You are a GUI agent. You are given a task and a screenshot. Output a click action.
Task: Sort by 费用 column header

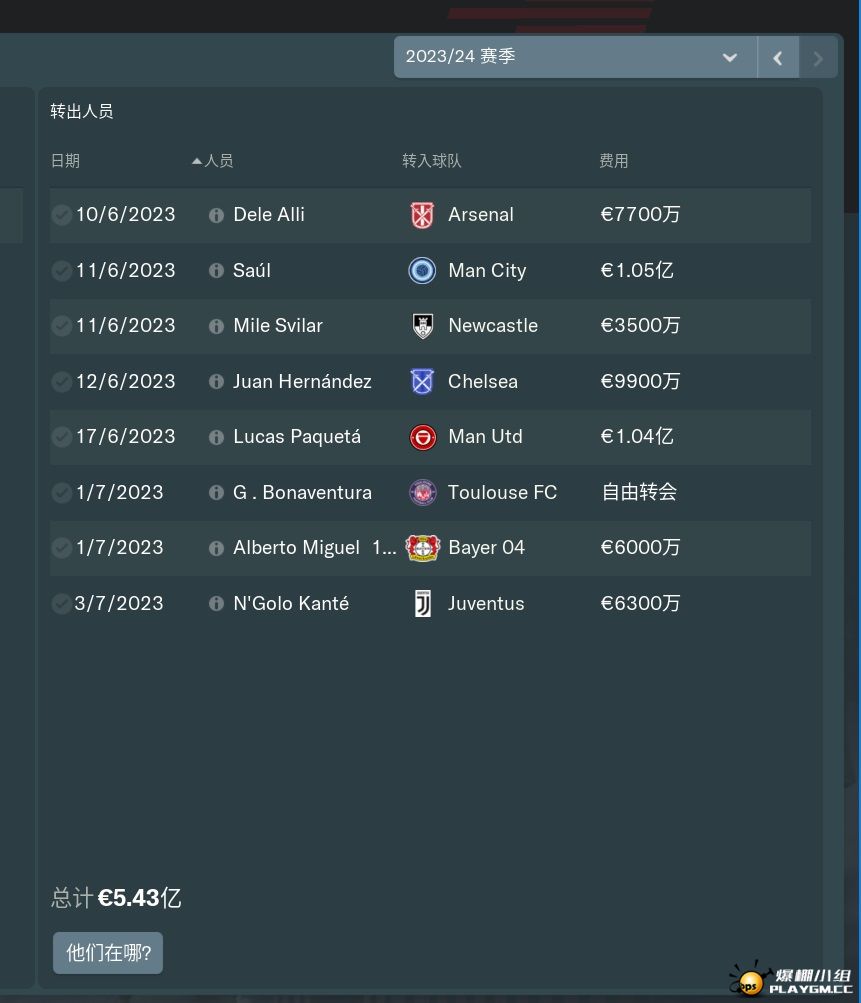(x=613, y=161)
